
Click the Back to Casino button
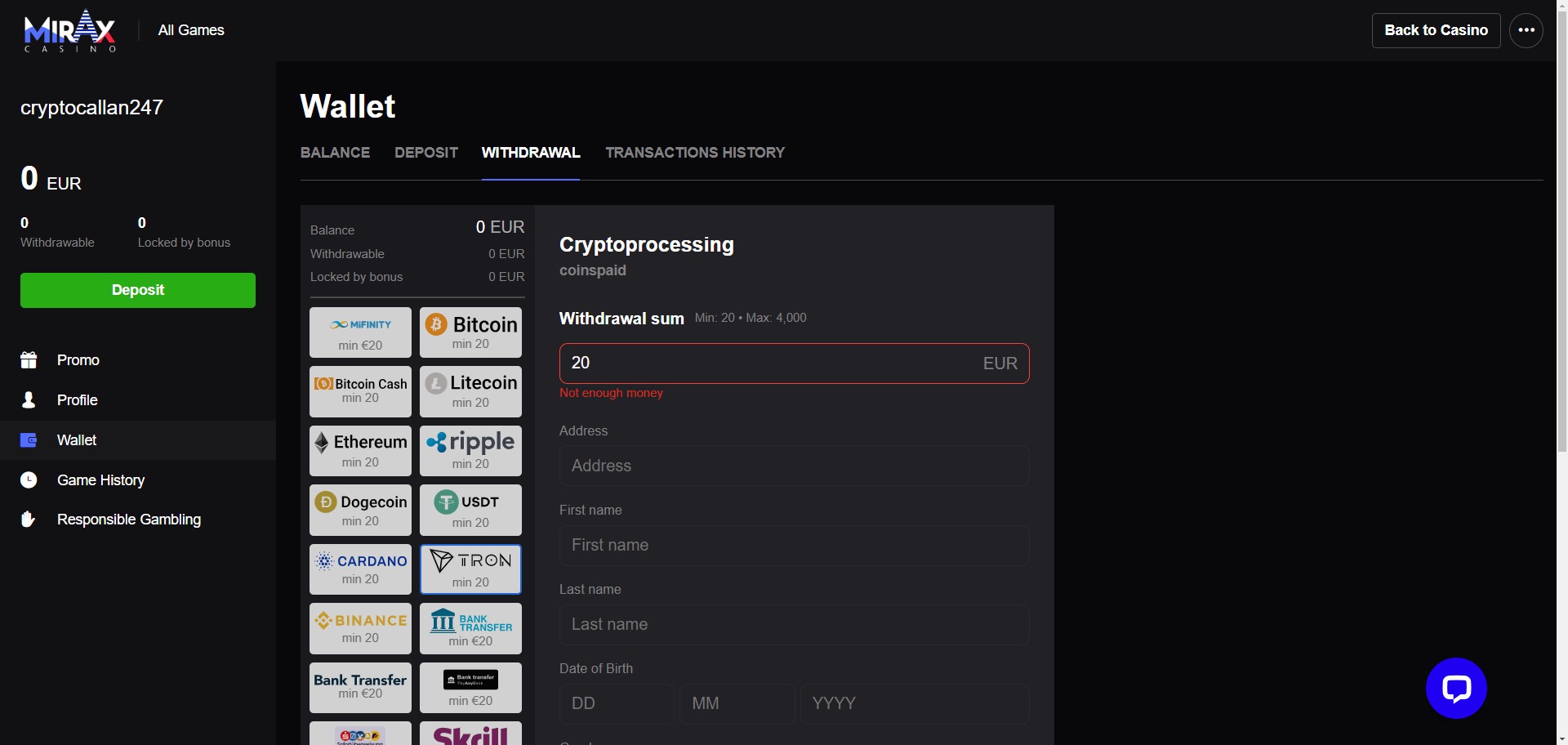pos(1436,30)
